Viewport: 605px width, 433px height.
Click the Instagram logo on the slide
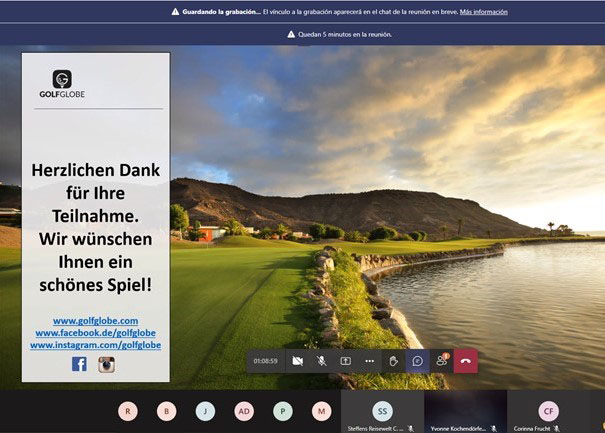(106, 365)
